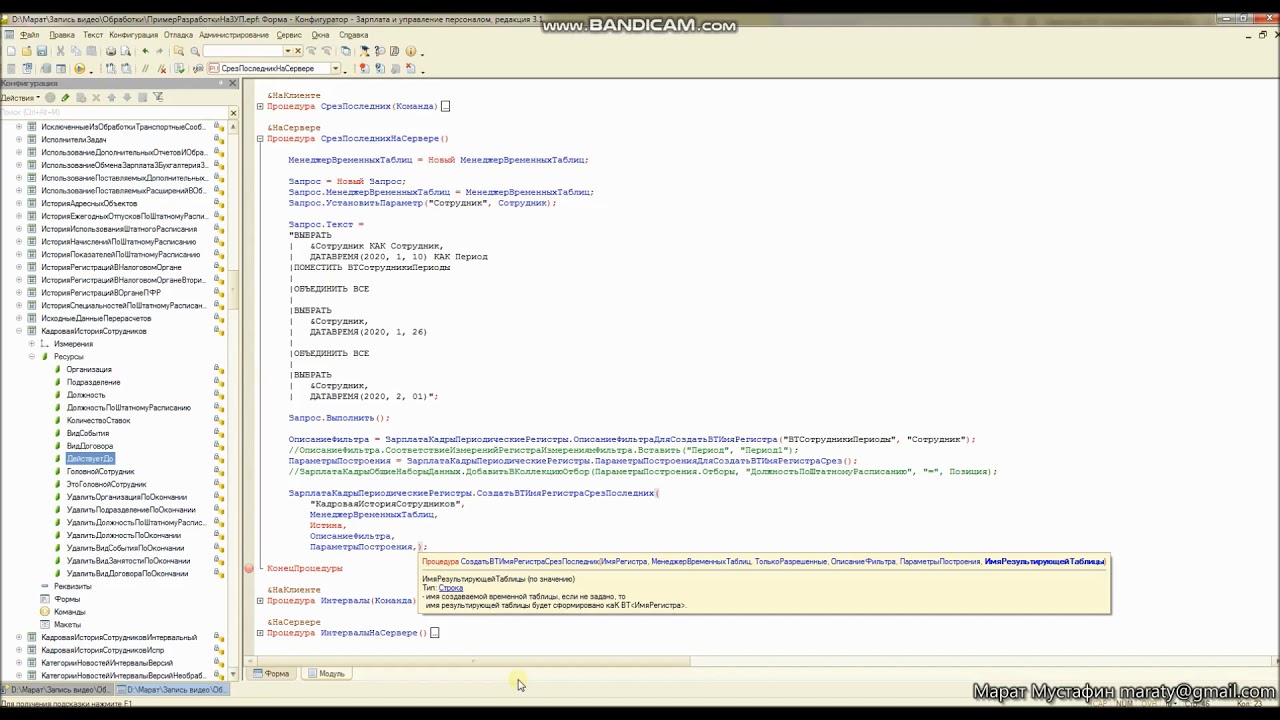Clear the configuration tree search field

[233, 112]
